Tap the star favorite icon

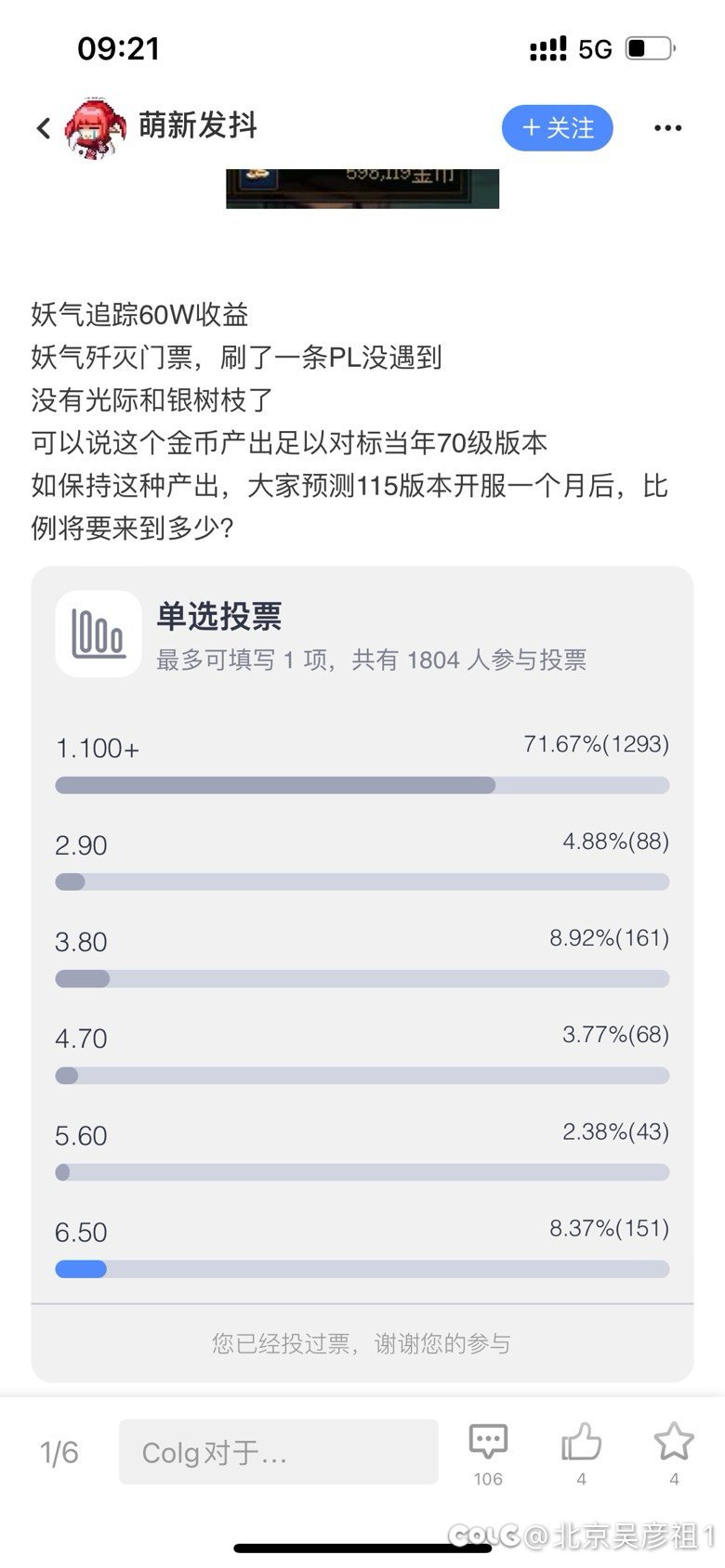673,1442
